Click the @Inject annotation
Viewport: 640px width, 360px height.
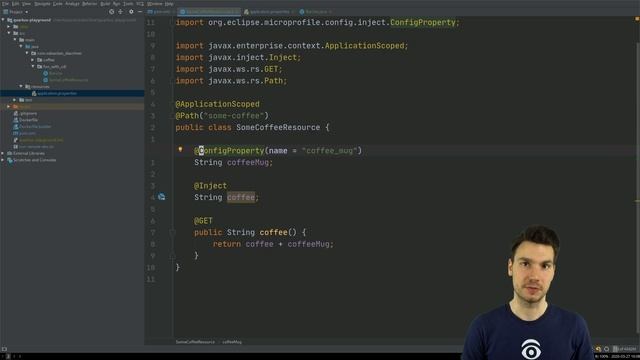coord(210,186)
